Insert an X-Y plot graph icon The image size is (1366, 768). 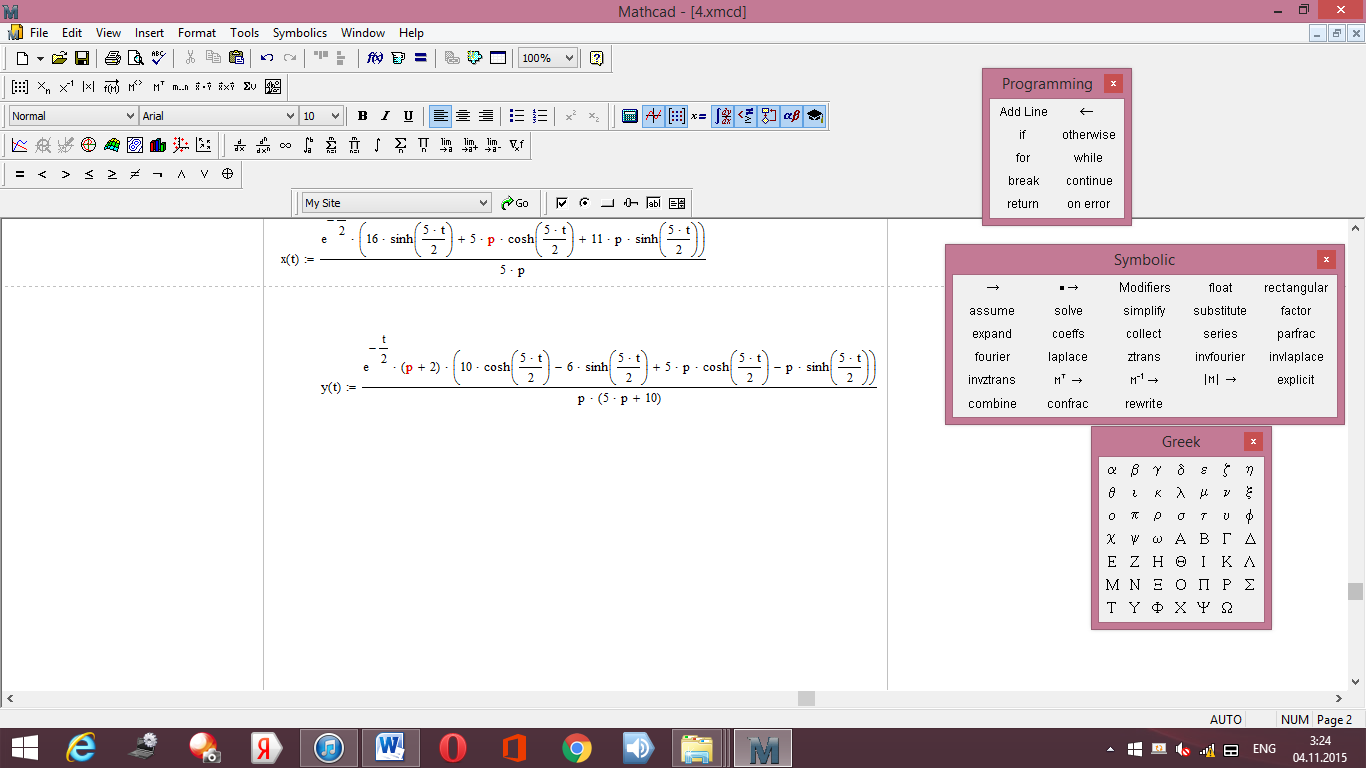click(x=20, y=145)
